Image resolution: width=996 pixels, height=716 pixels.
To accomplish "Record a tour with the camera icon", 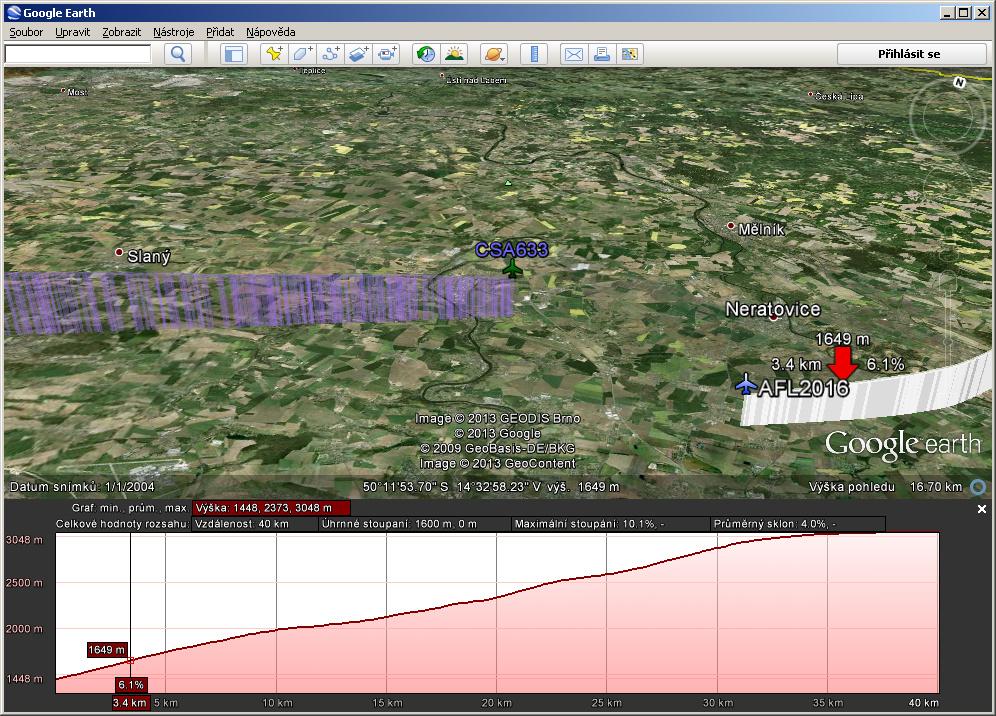I will [387, 54].
